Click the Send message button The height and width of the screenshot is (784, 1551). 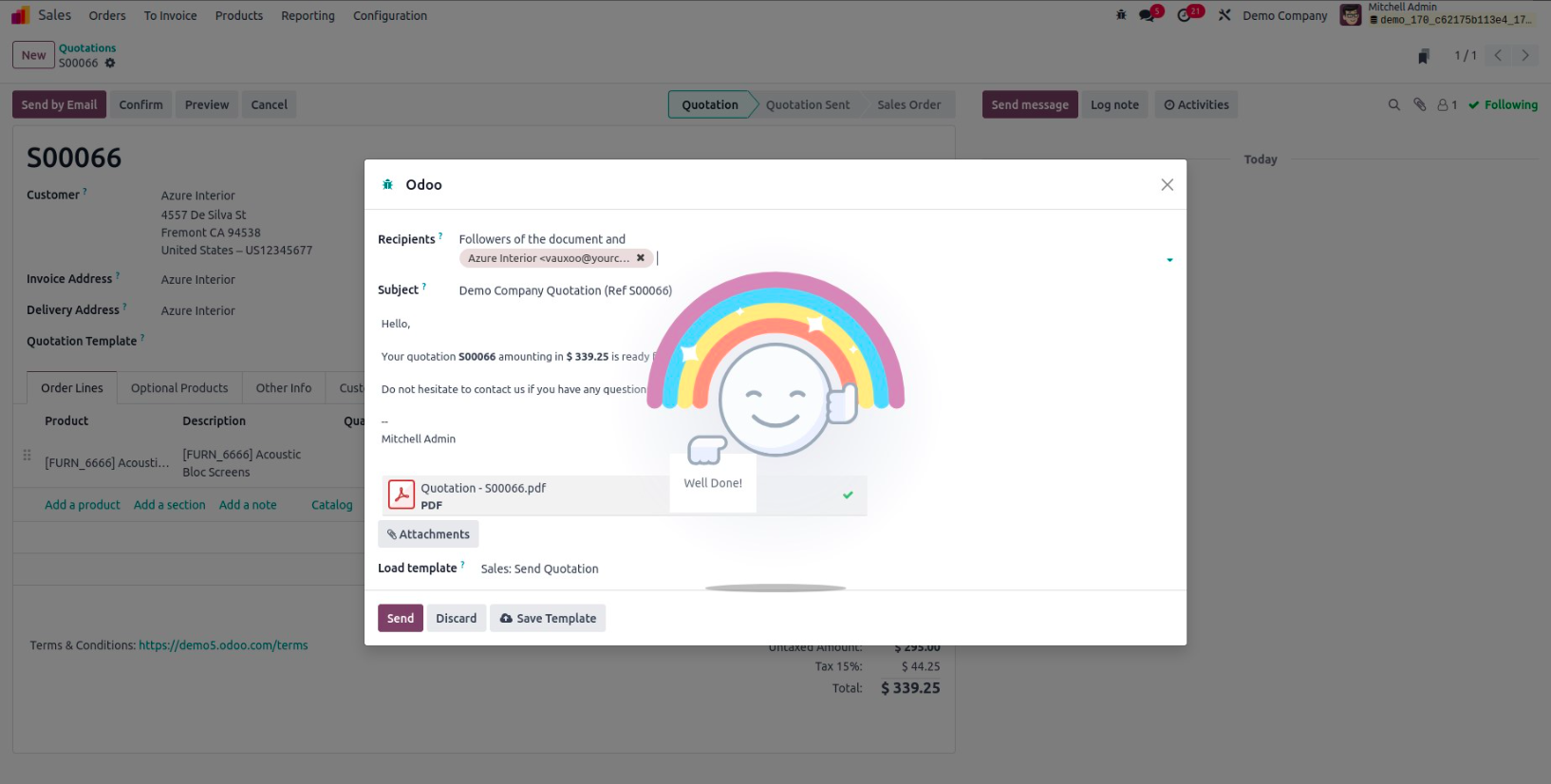click(x=1030, y=104)
